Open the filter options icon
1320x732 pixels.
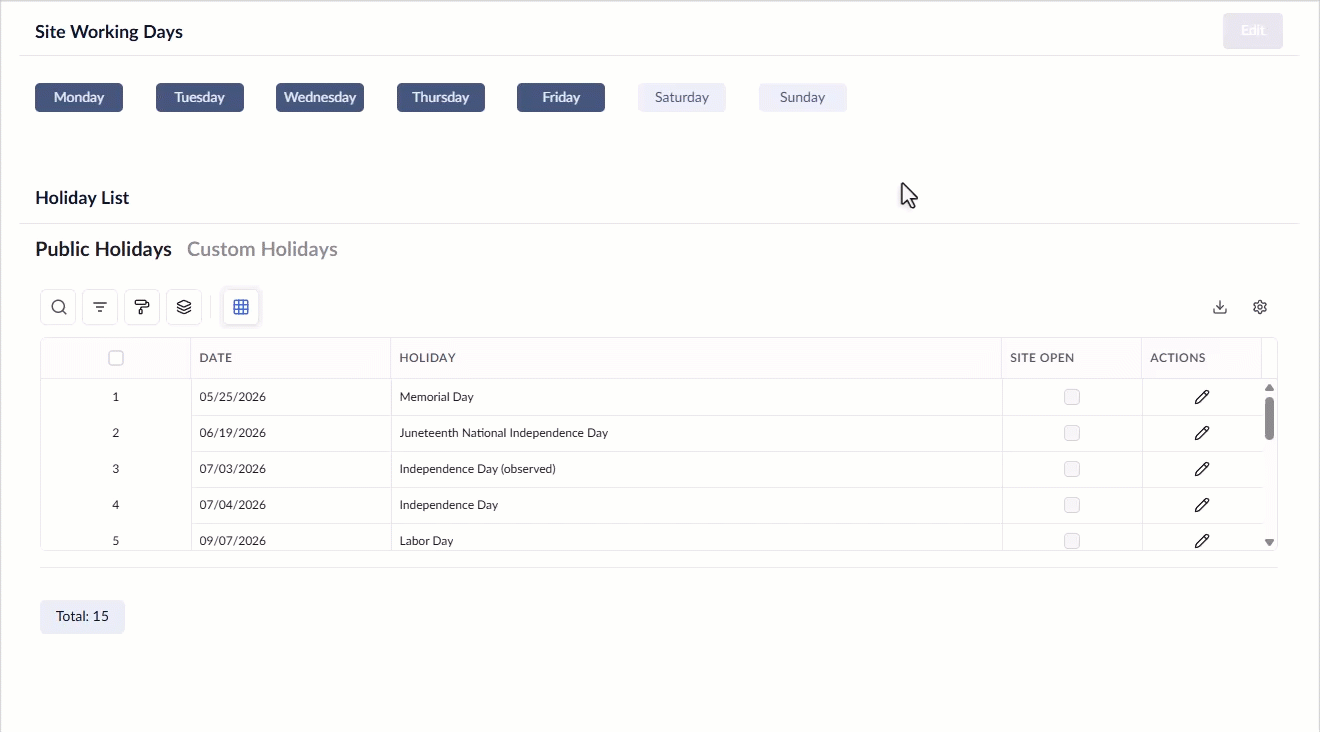coord(100,307)
